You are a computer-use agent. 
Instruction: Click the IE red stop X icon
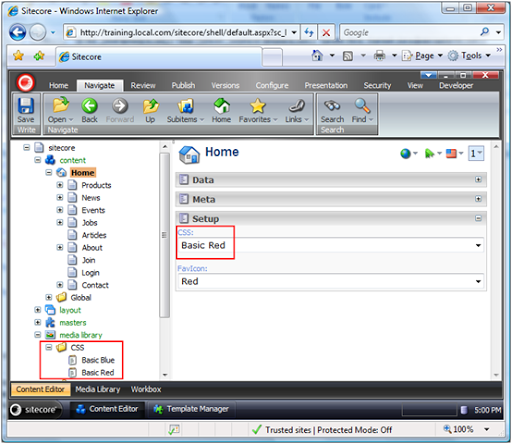[326, 33]
